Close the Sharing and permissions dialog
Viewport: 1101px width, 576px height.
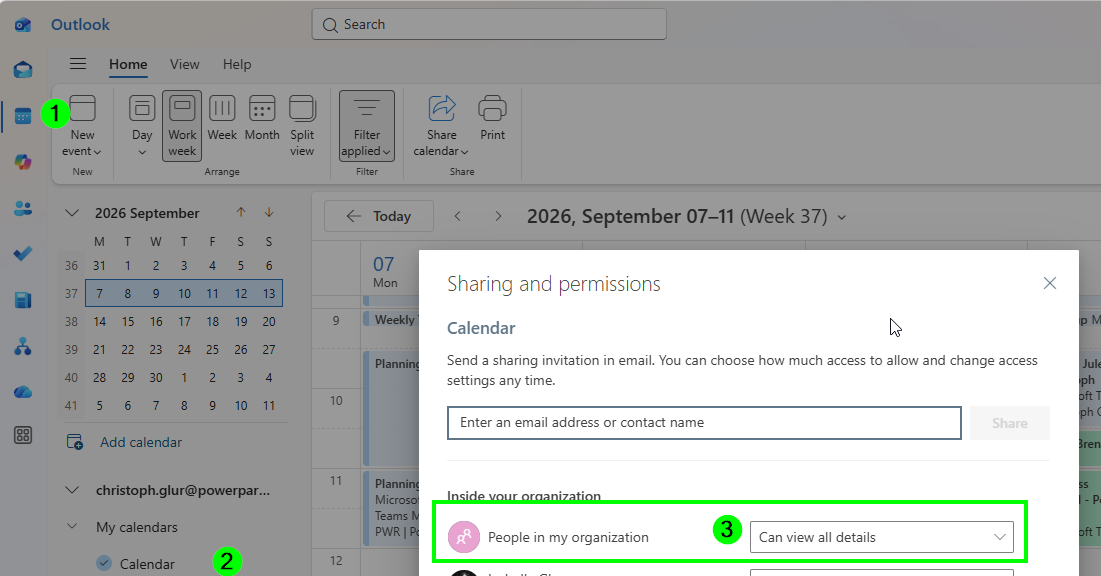pyautogui.click(x=1050, y=283)
